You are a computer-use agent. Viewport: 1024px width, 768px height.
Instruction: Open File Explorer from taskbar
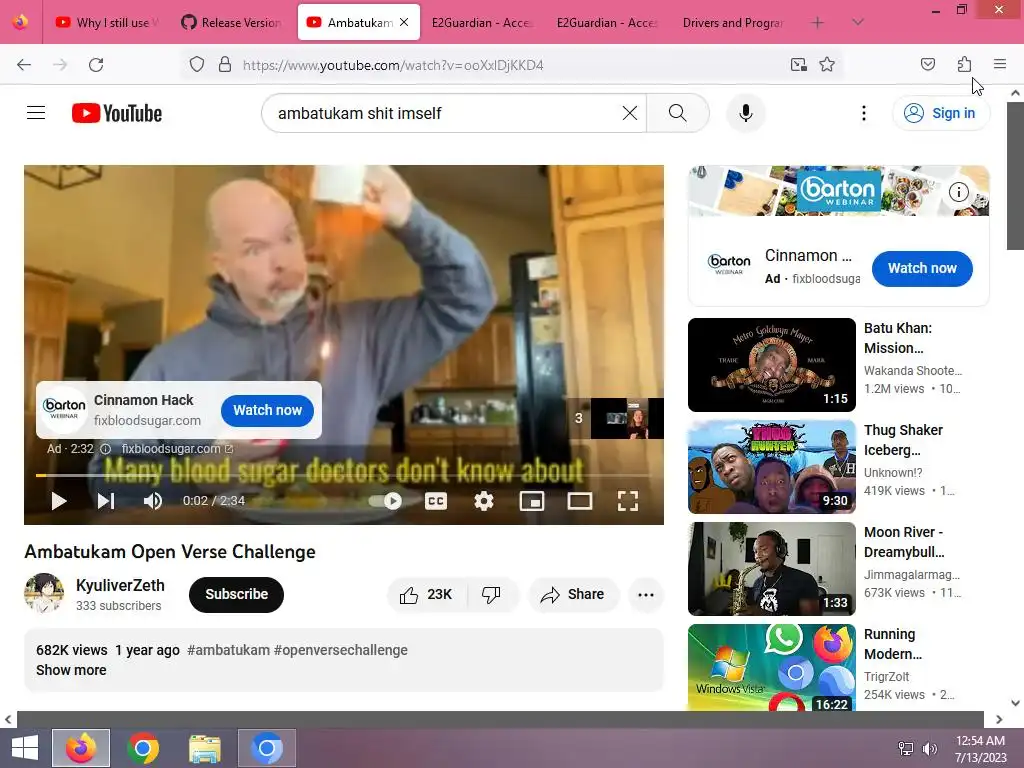[205, 748]
